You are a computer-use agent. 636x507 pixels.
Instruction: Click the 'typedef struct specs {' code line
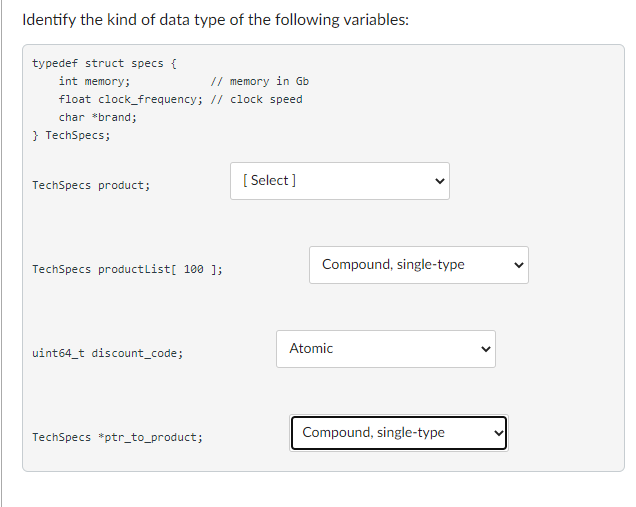coord(104,63)
